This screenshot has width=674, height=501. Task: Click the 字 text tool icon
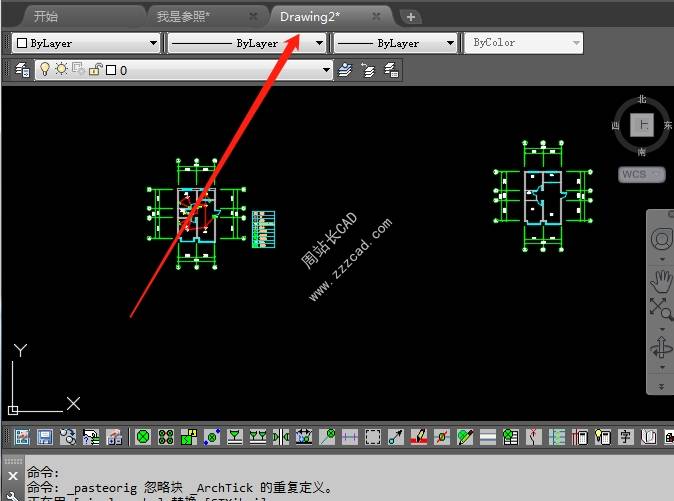[x=625, y=437]
